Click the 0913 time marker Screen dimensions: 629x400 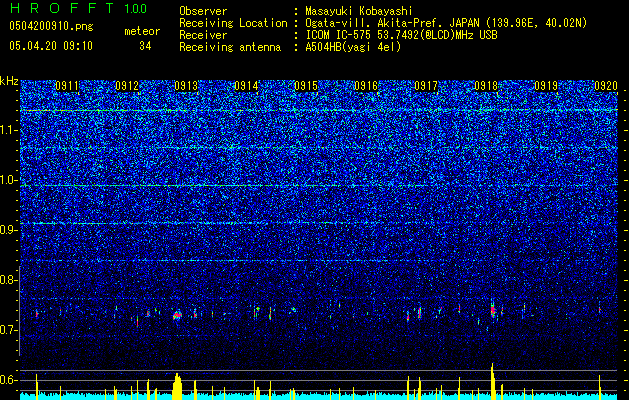click(x=187, y=86)
